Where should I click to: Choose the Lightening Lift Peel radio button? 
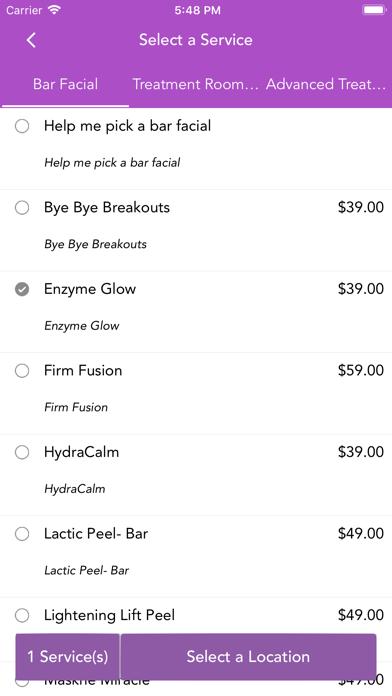point(22,615)
